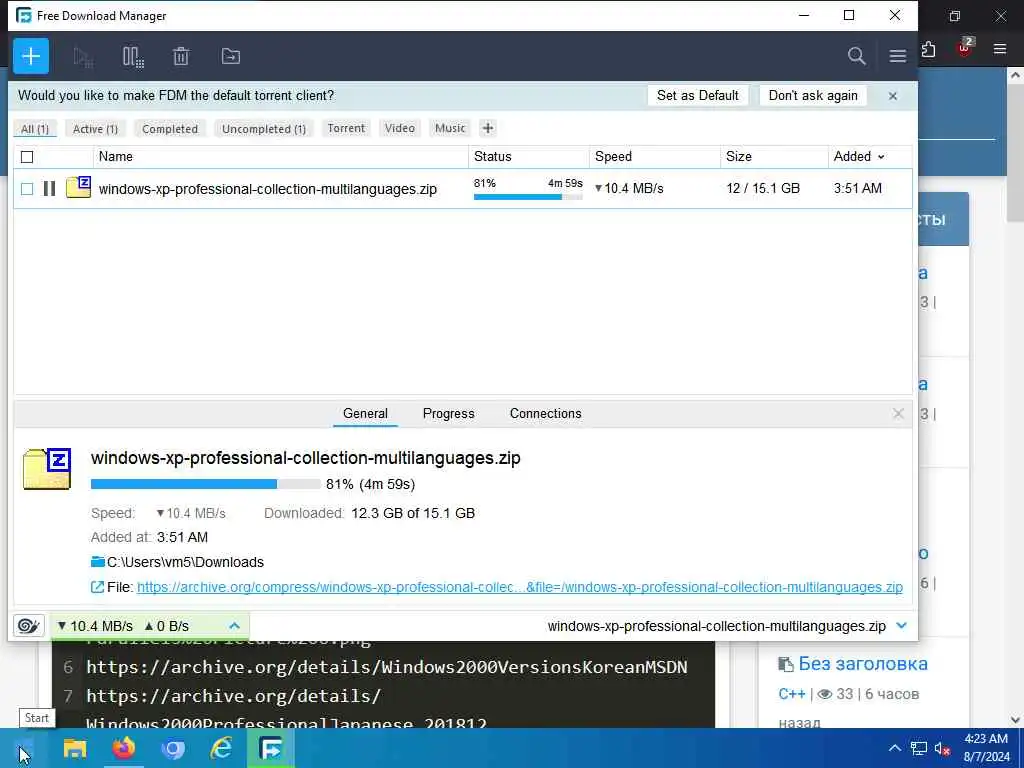The height and width of the screenshot is (768, 1024).
Task: Expand the speed limits chevron in status bar
Action: tap(234, 626)
